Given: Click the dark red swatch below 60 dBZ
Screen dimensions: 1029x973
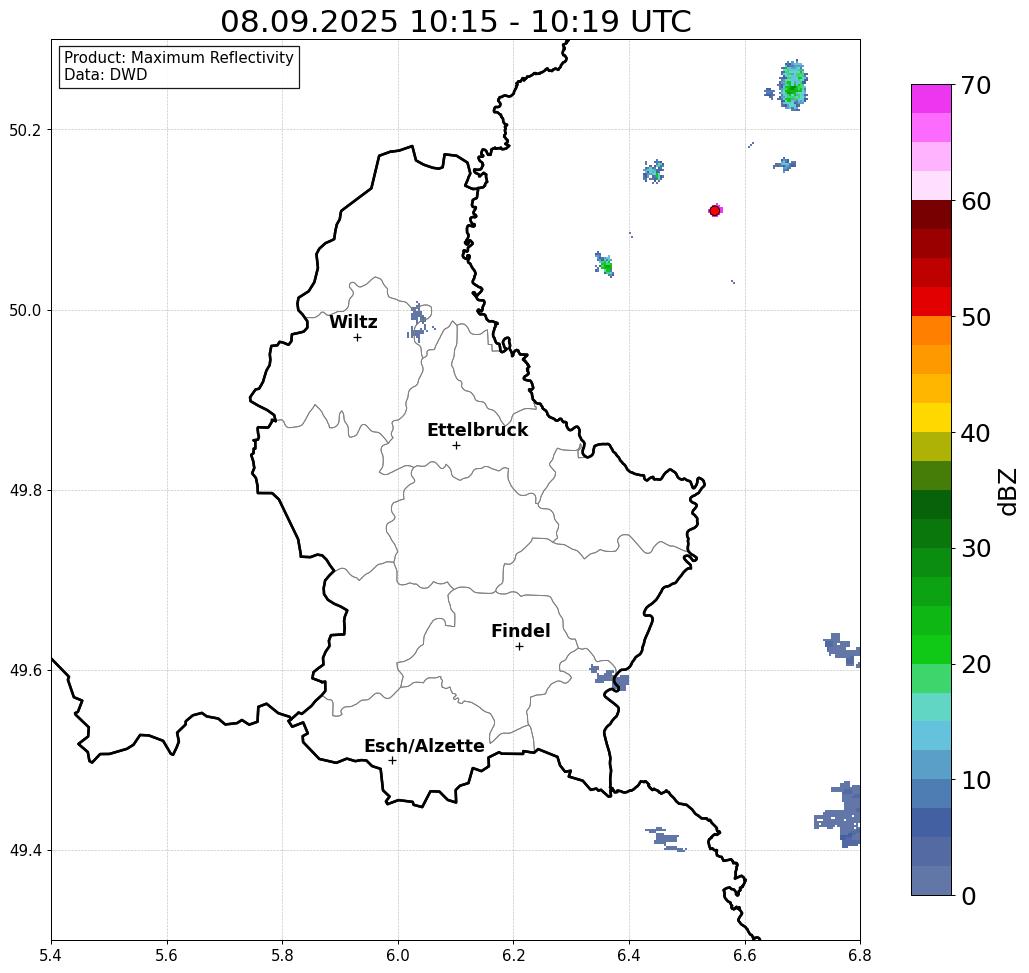Looking at the screenshot, I should pyautogui.click(x=931, y=215).
